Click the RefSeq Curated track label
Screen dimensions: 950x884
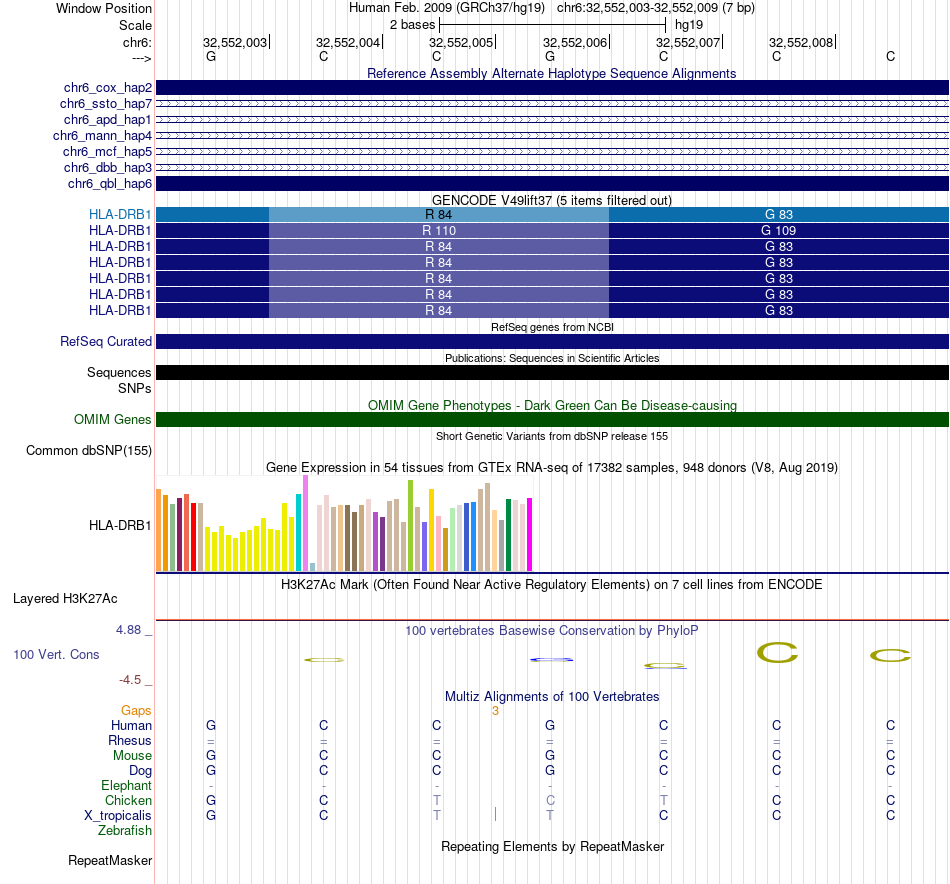coord(106,342)
